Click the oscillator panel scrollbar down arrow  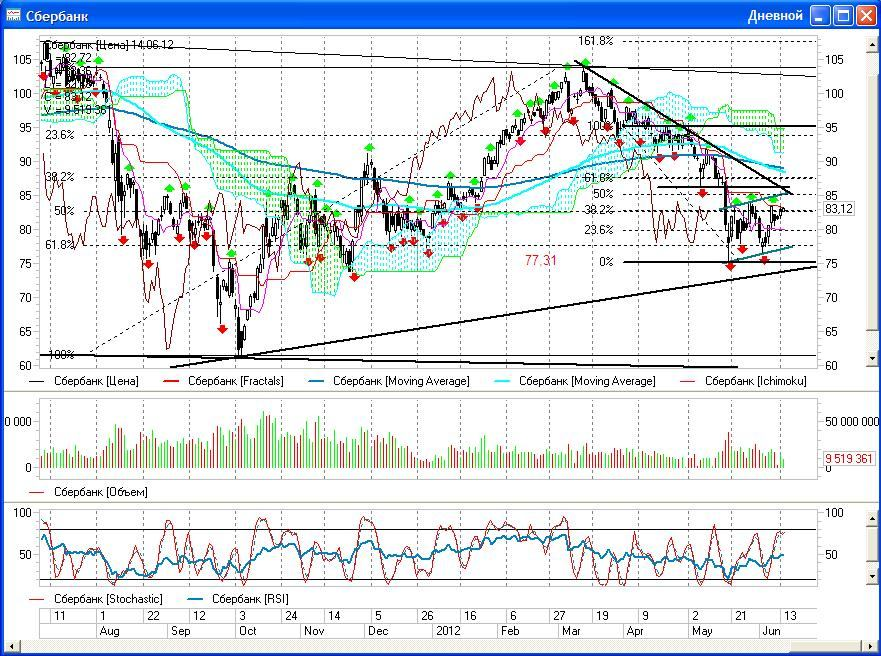pyautogui.click(x=872, y=576)
